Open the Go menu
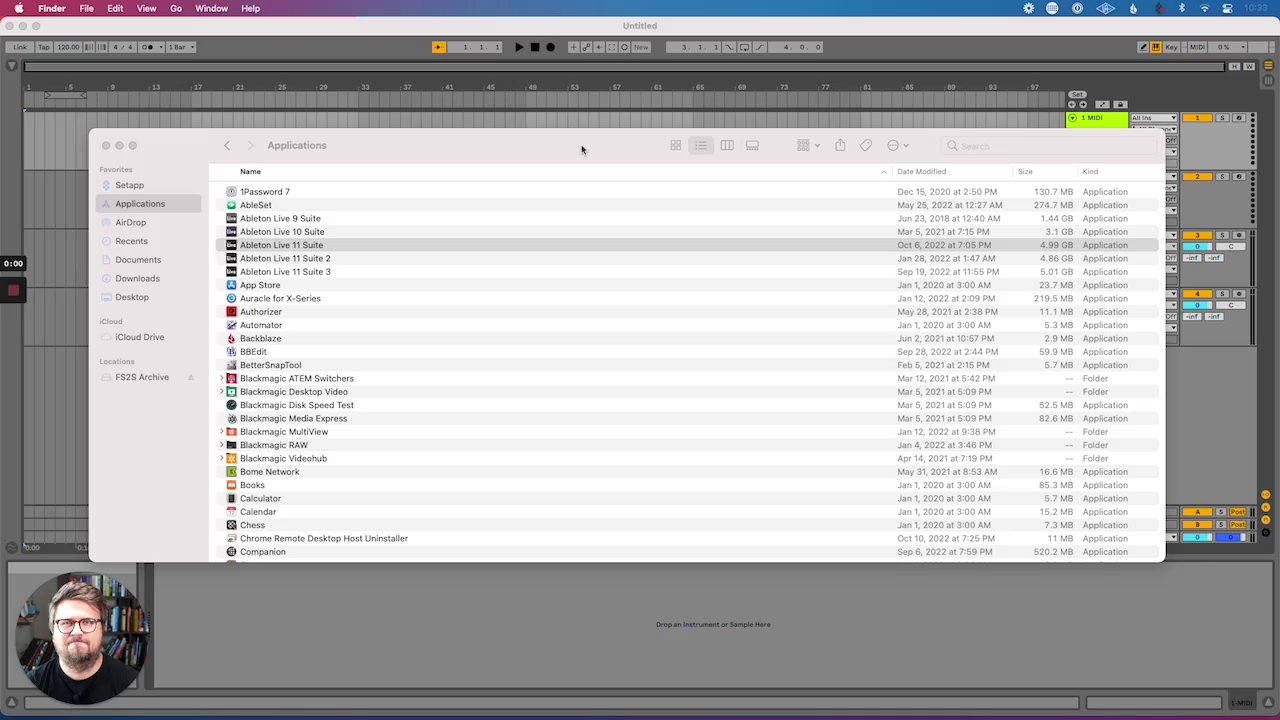This screenshot has width=1280, height=720. pyautogui.click(x=176, y=9)
